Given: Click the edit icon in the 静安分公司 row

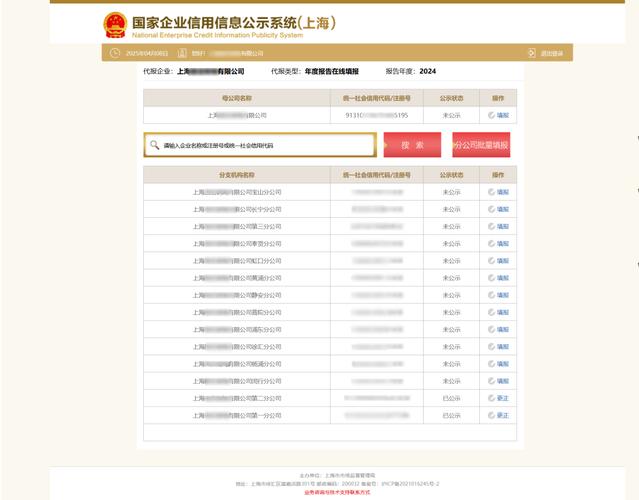Looking at the screenshot, I should click(x=491, y=295).
